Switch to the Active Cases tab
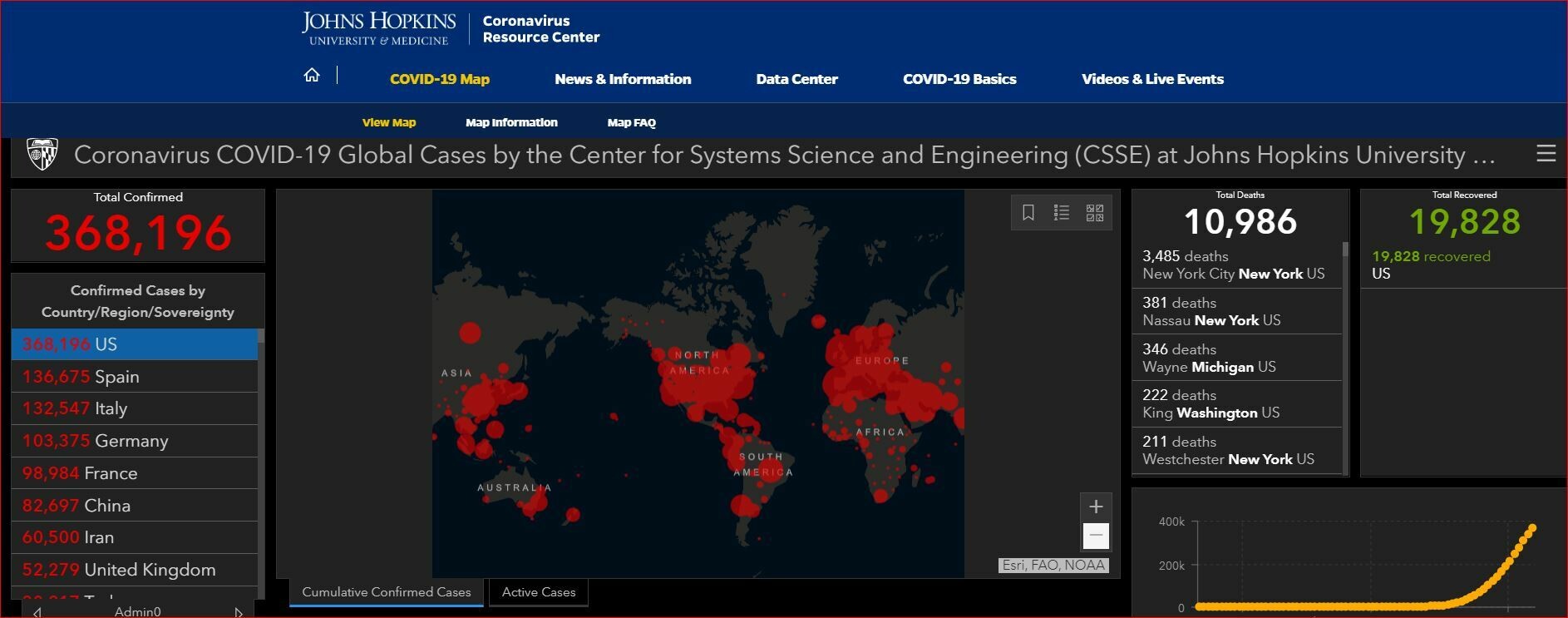 pos(539,592)
